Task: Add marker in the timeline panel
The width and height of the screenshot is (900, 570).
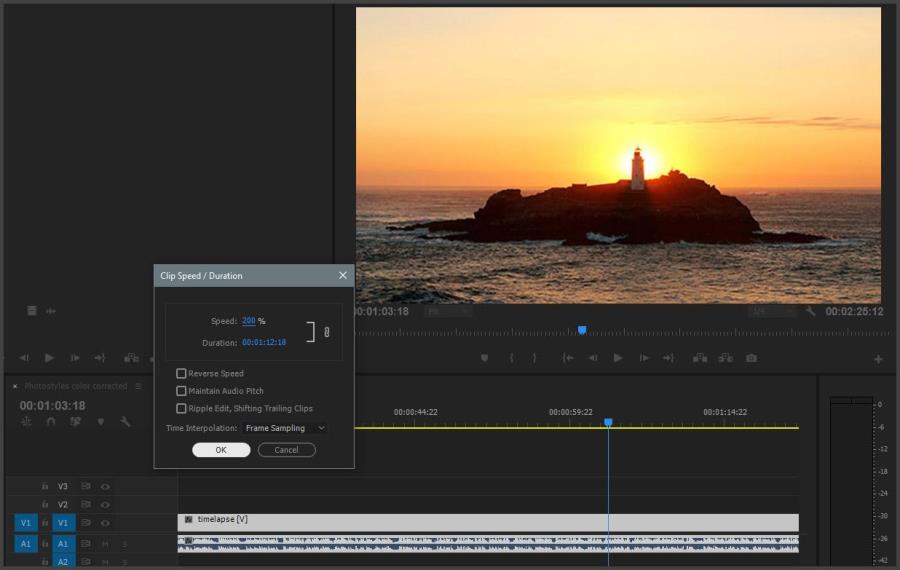Action: [101, 422]
